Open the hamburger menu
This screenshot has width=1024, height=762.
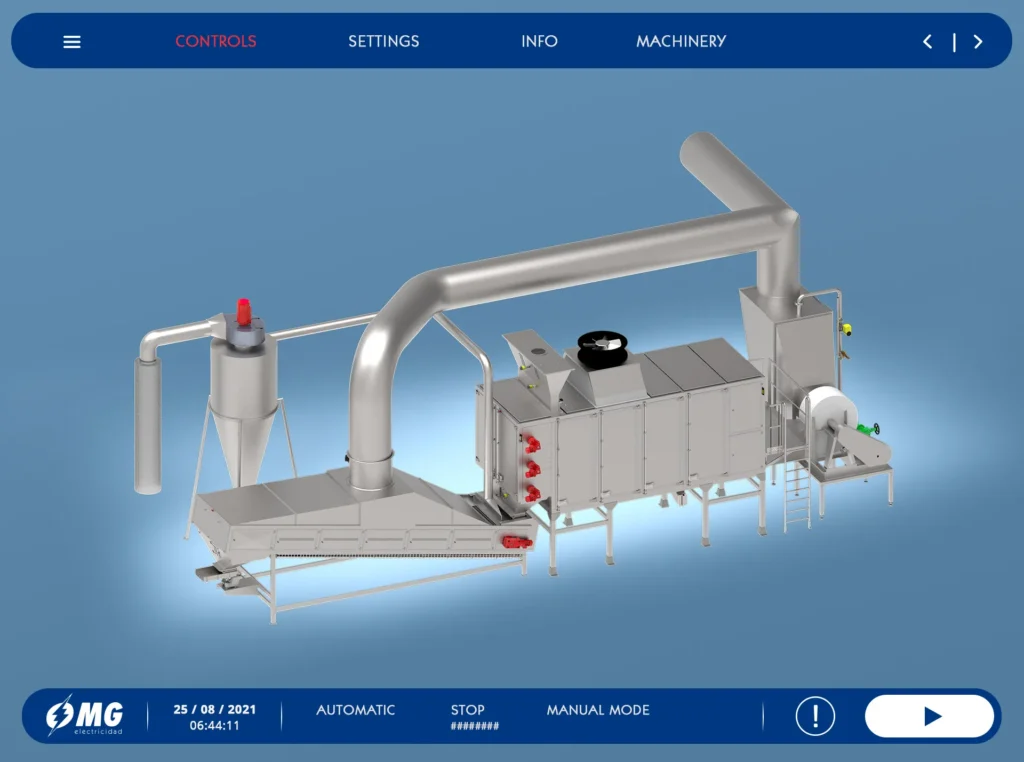[x=72, y=42]
